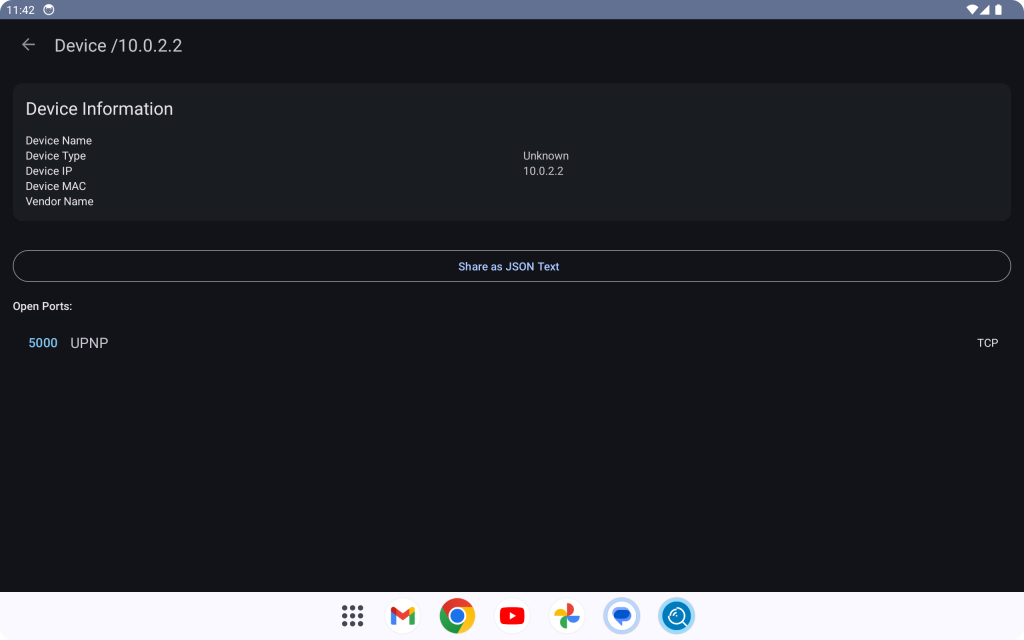This screenshot has height=640, width=1024.
Task: Open the app drawer grid icon
Action: tap(352, 615)
